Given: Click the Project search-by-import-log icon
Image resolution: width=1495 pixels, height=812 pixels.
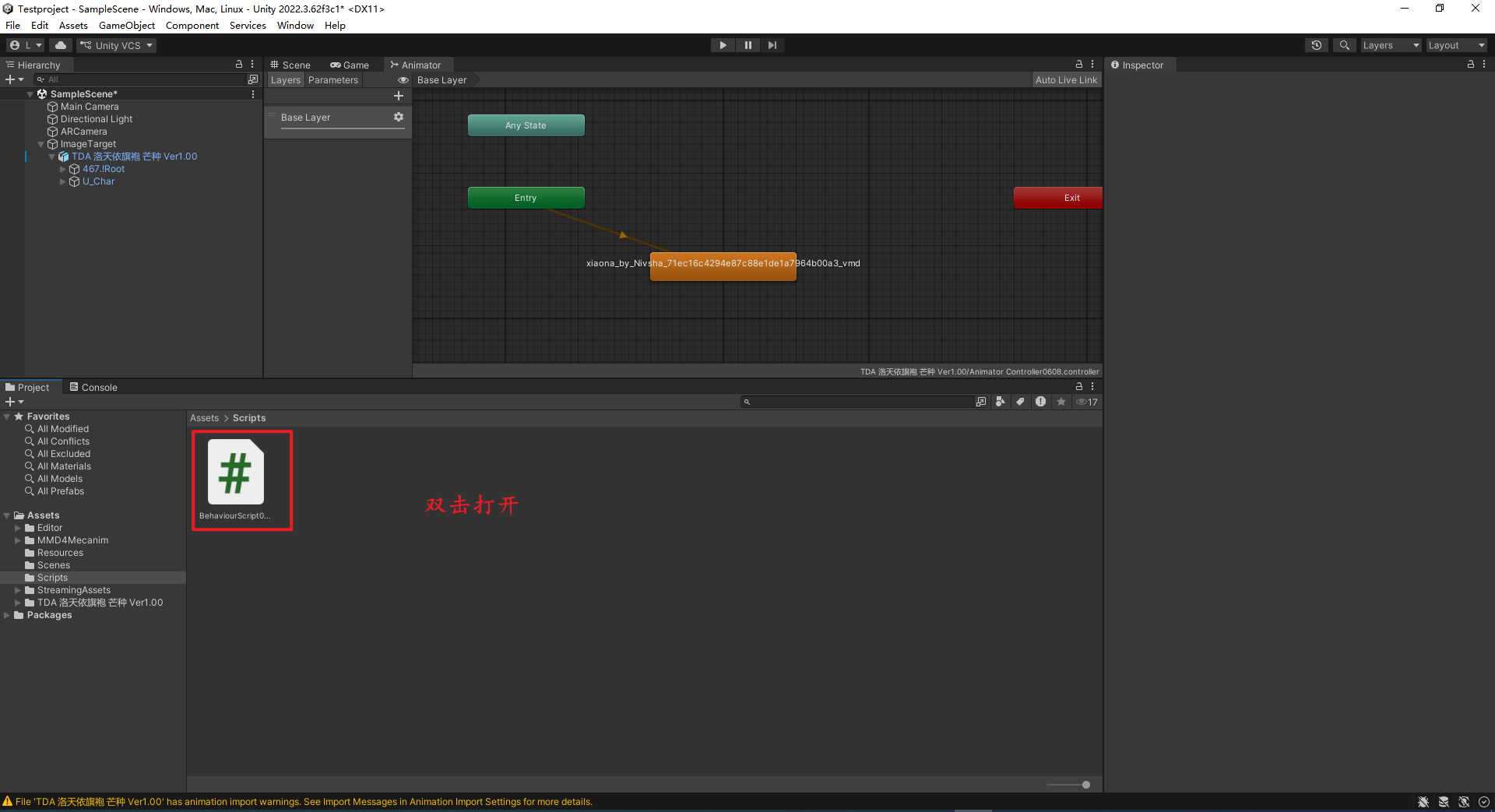Looking at the screenshot, I should 1040,402.
